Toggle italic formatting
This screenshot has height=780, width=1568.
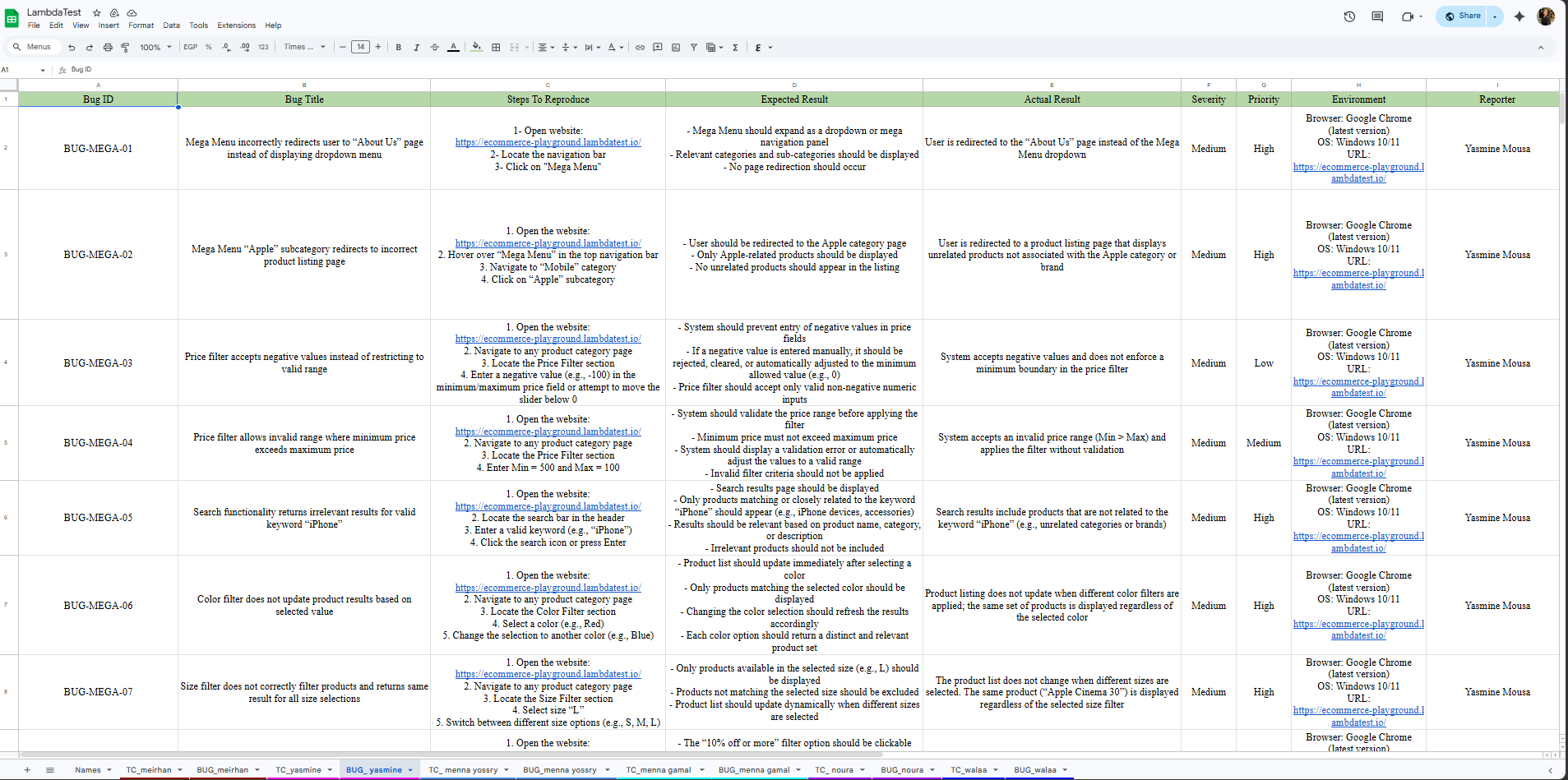(x=416, y=48)
